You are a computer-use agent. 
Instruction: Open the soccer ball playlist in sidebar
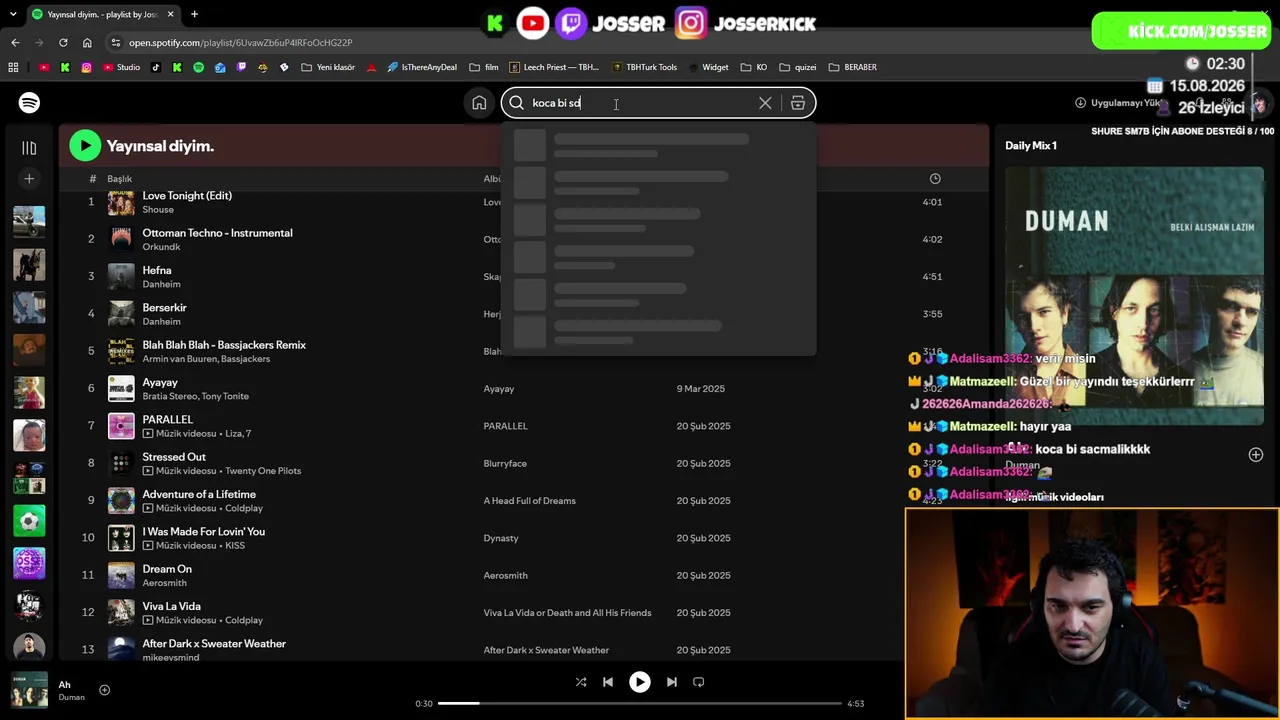29,521
